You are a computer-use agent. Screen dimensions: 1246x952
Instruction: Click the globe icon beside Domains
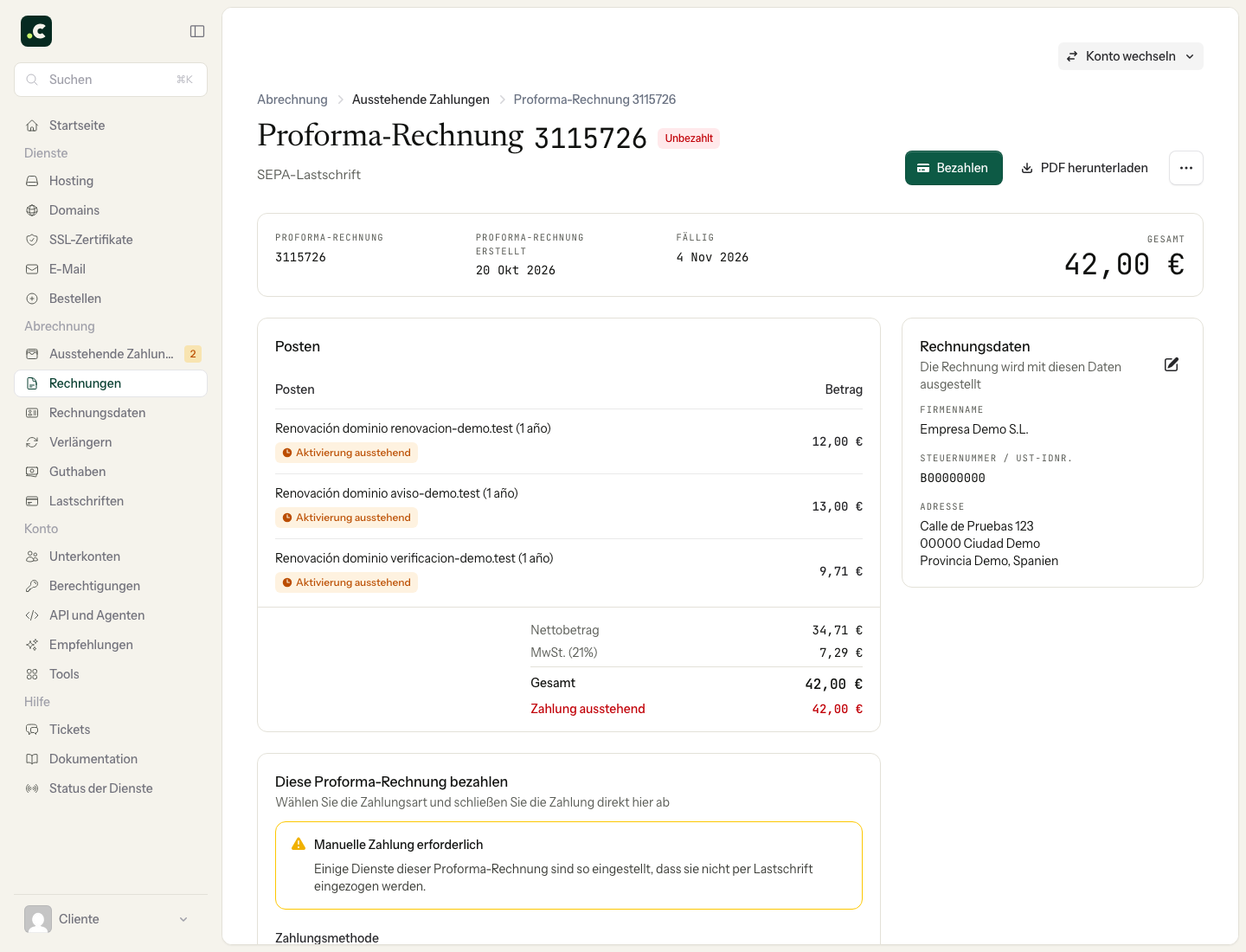[x=32, y=210]
